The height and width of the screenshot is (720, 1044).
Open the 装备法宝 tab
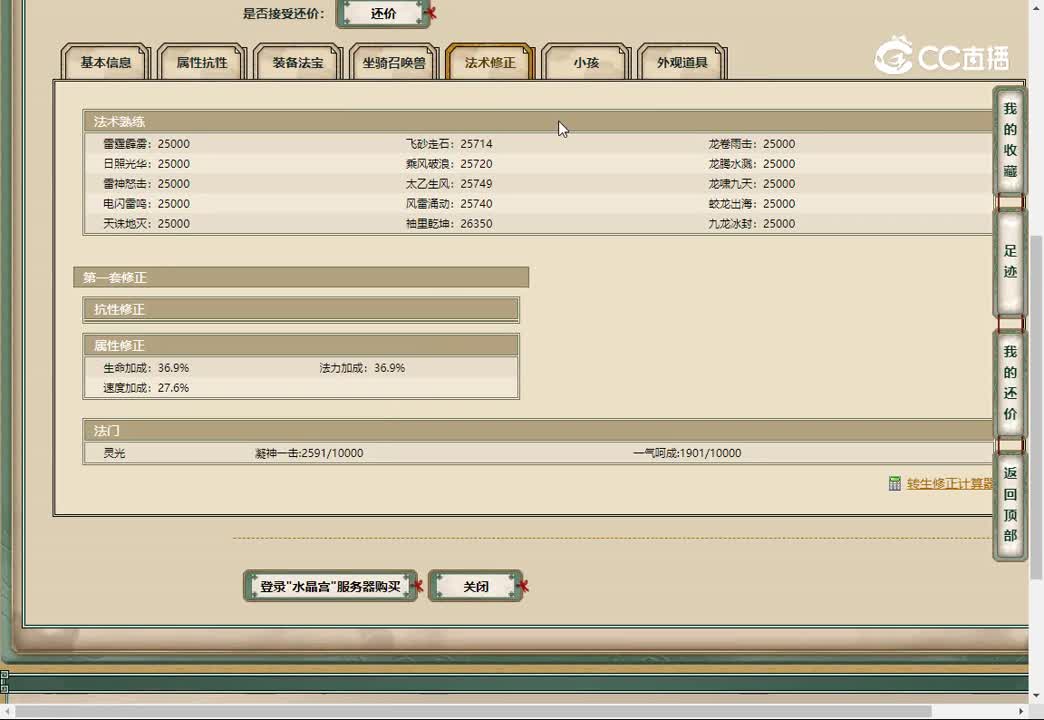[x=298, y=62]
